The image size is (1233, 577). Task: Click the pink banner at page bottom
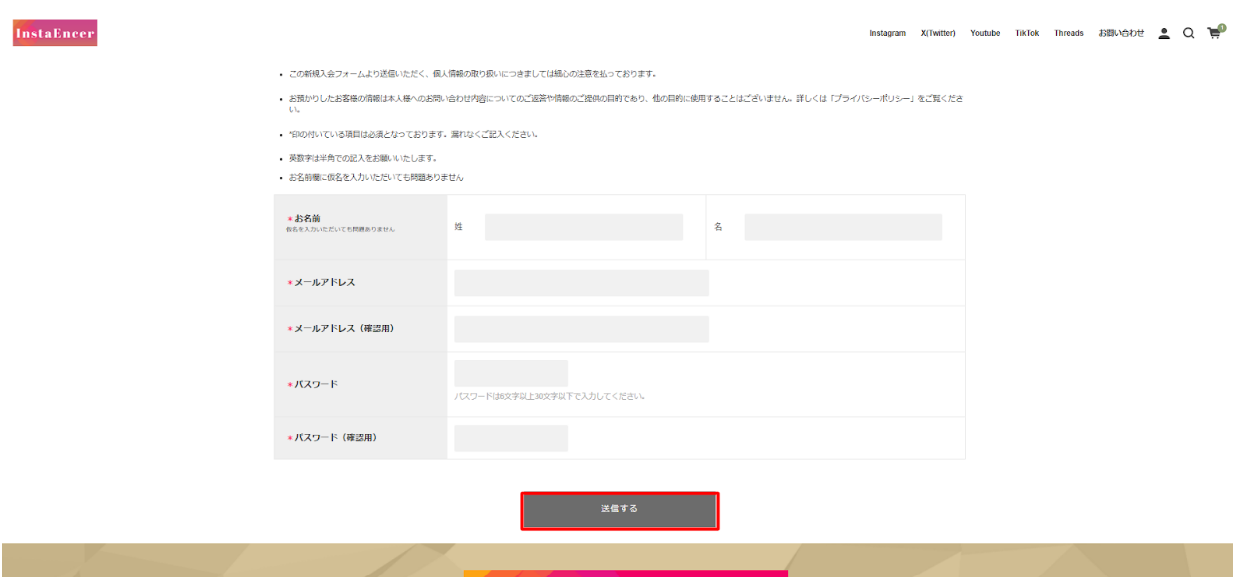click(625, 573)
